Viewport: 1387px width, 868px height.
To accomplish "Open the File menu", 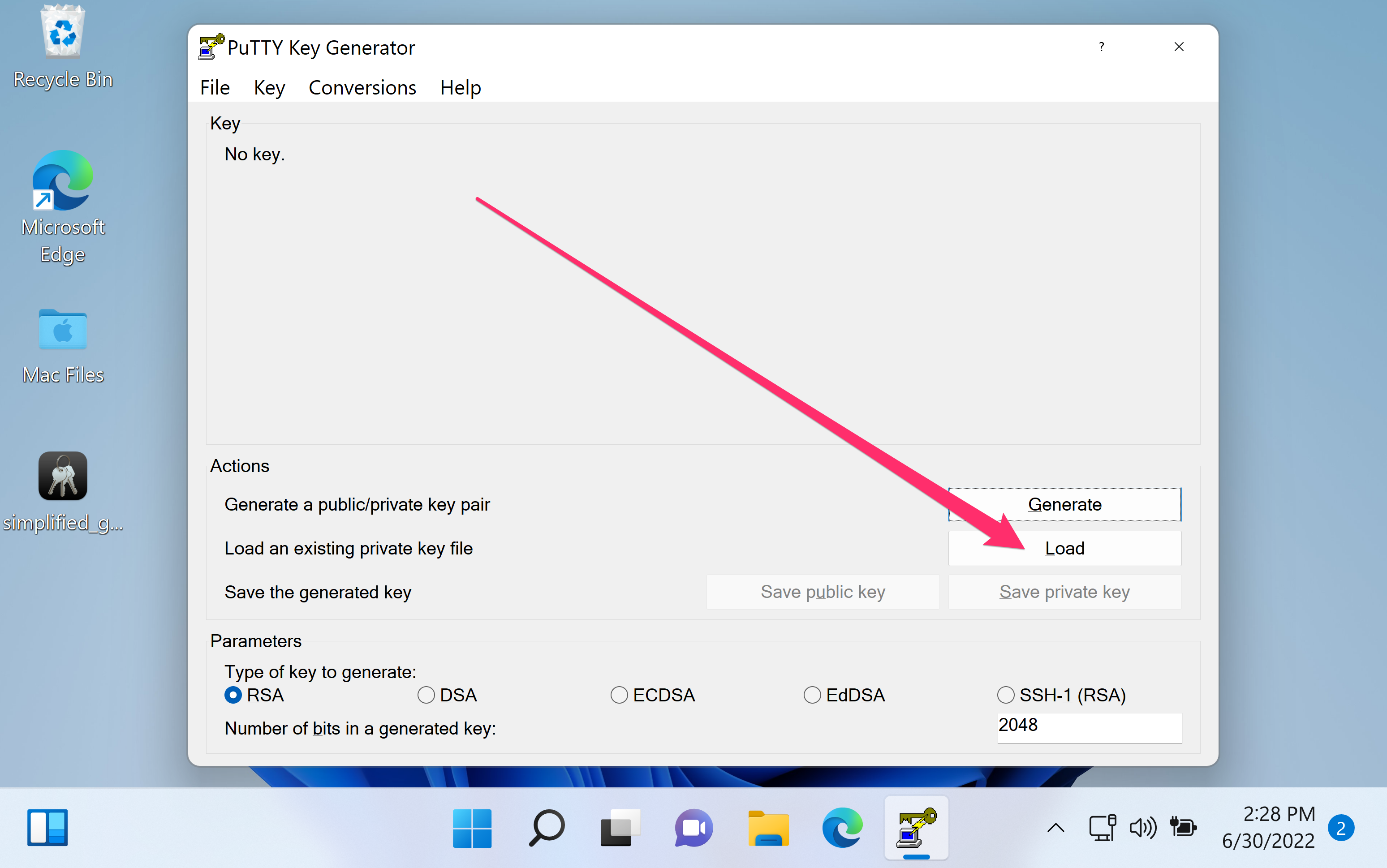I will [x=215, y=87].
